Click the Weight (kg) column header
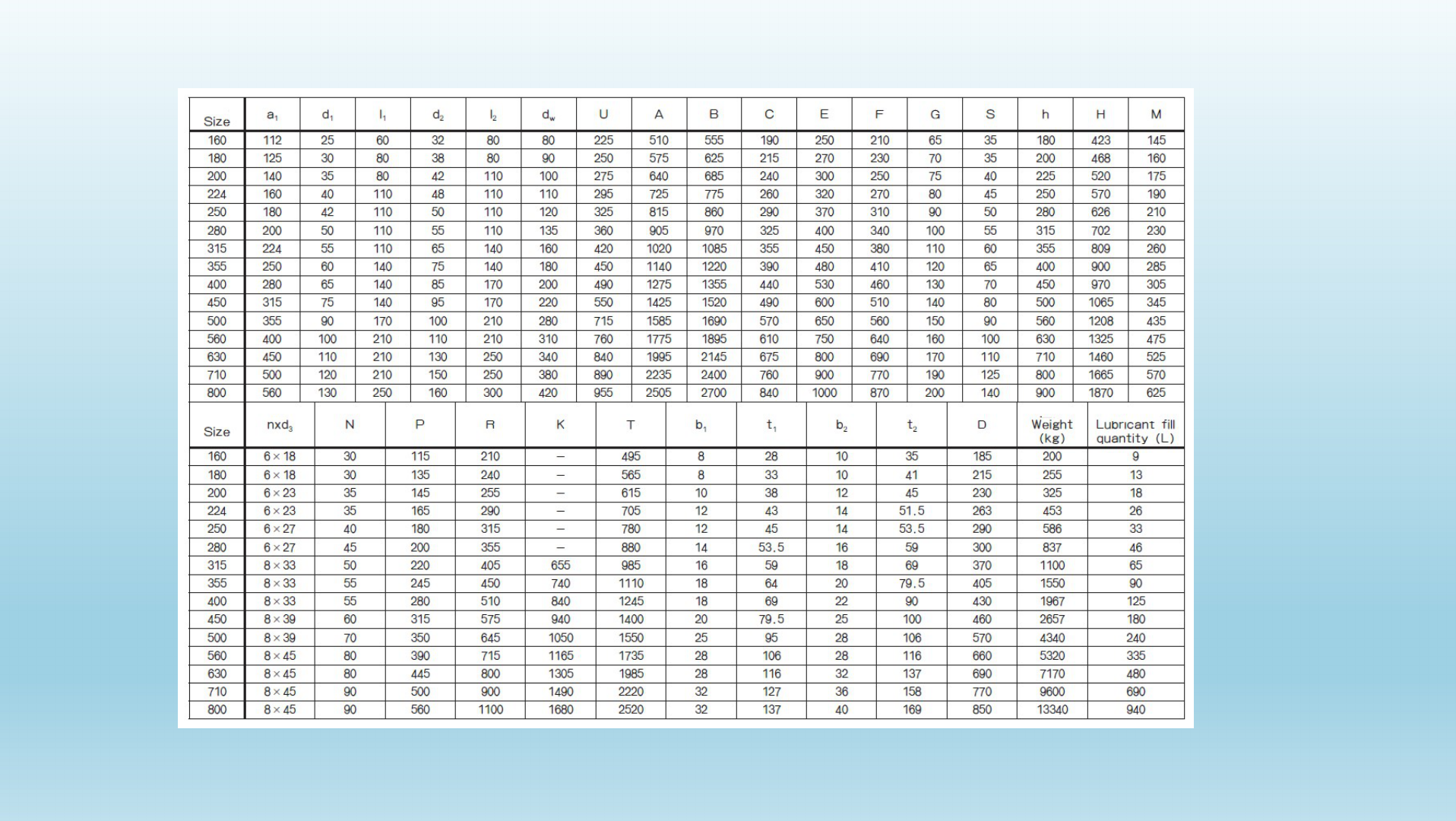 [1052, 431]
